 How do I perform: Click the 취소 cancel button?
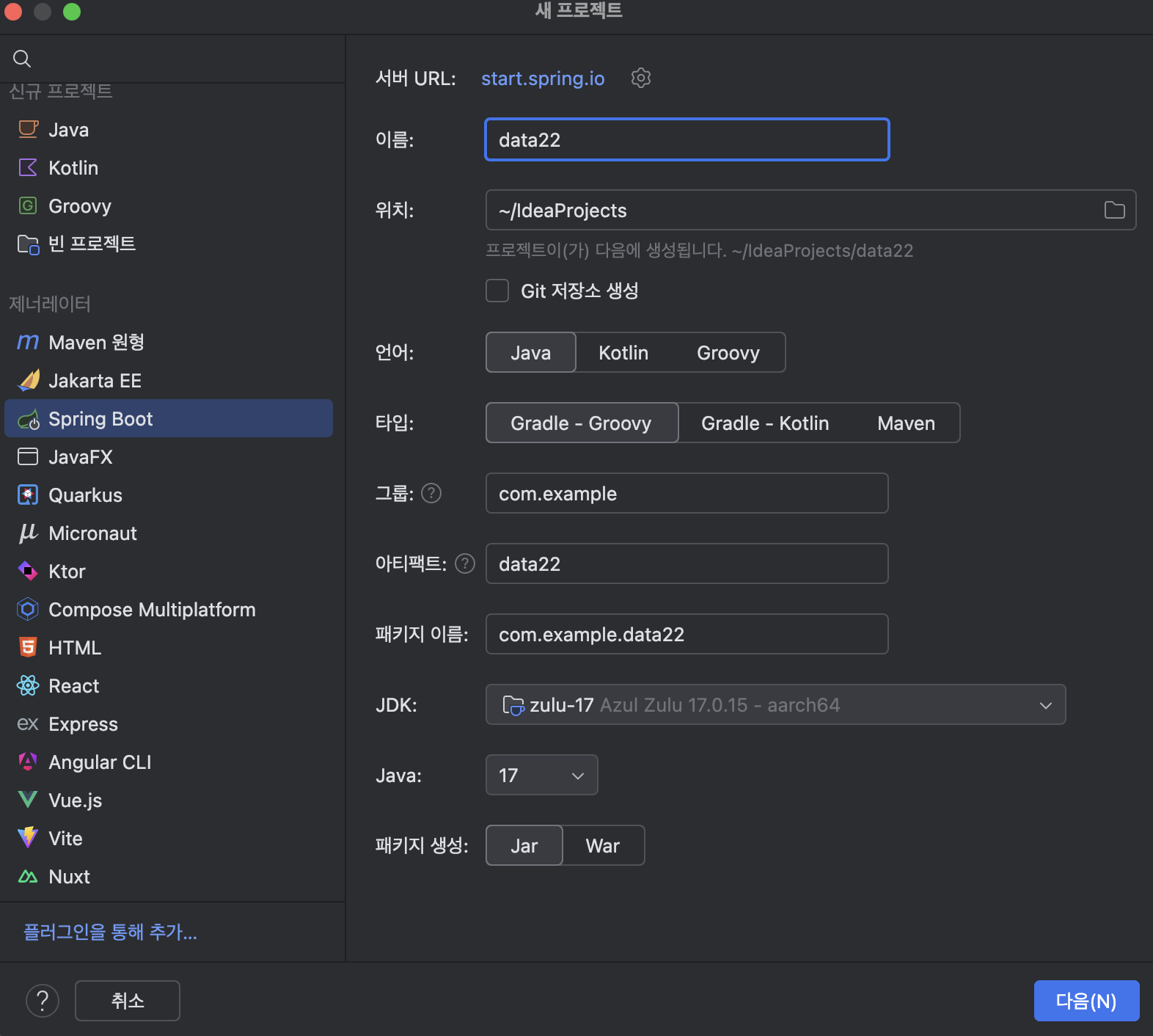pyautogui.click(x=128, y=1001)
